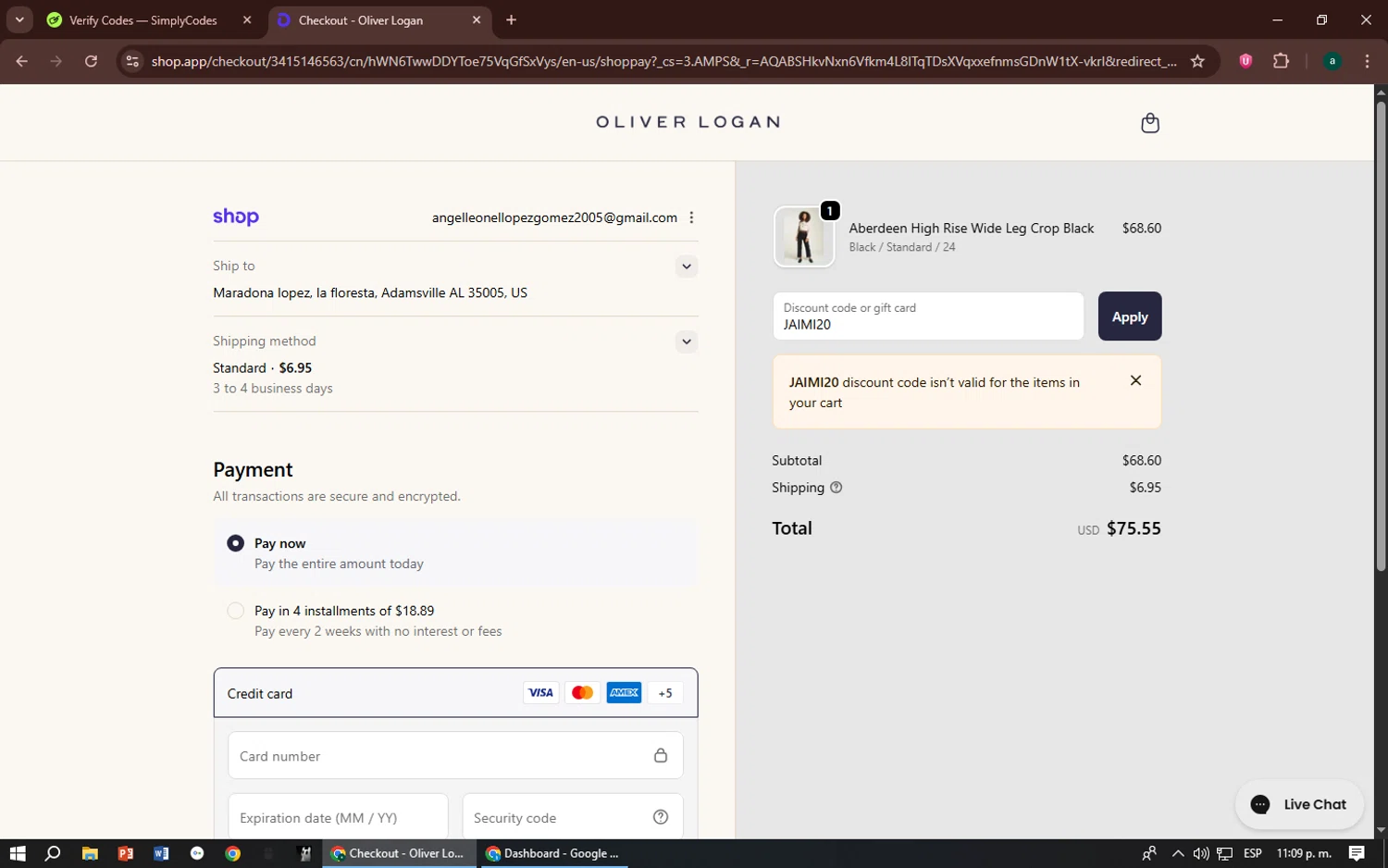1388x868 pixels.
Task: Focus the Card number field
Action: click(x=455, y=755)
